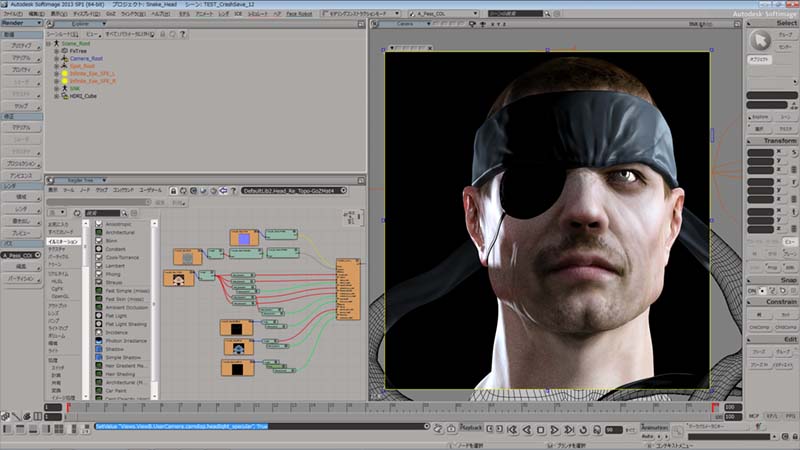Play the animation forward
Image resolution: width=800 pixels, height=450 pixels.
[555, 430]
